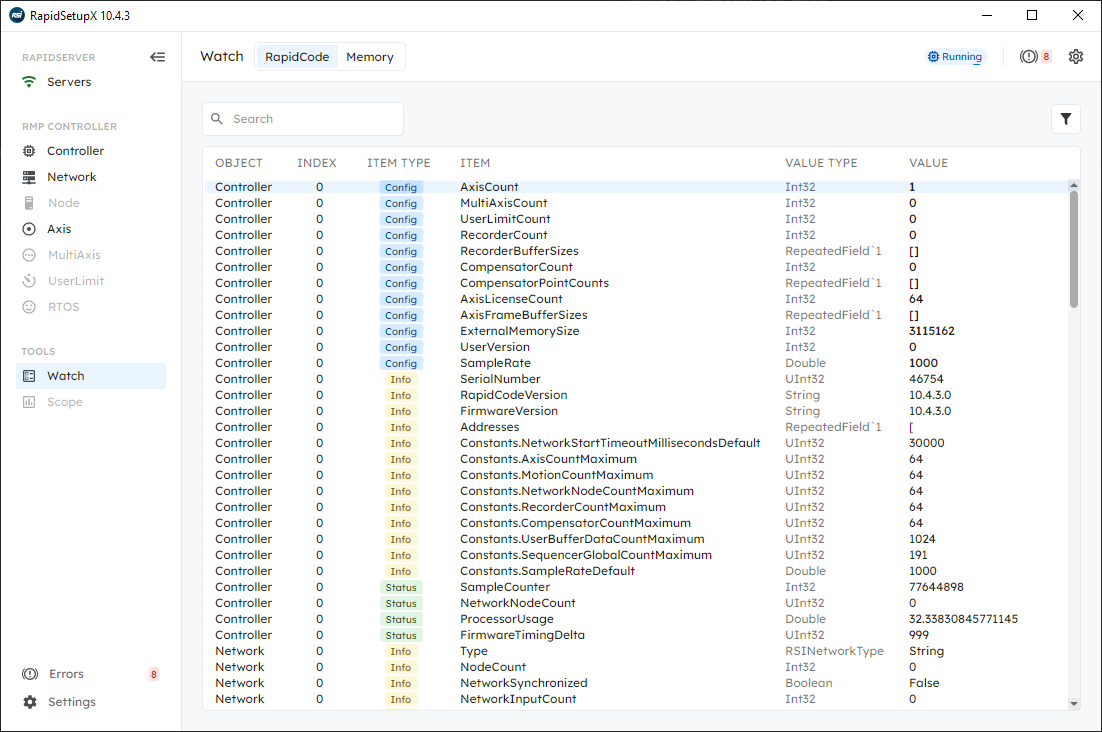
Task: Click the VALUE column header
Action: coord(928,163)
